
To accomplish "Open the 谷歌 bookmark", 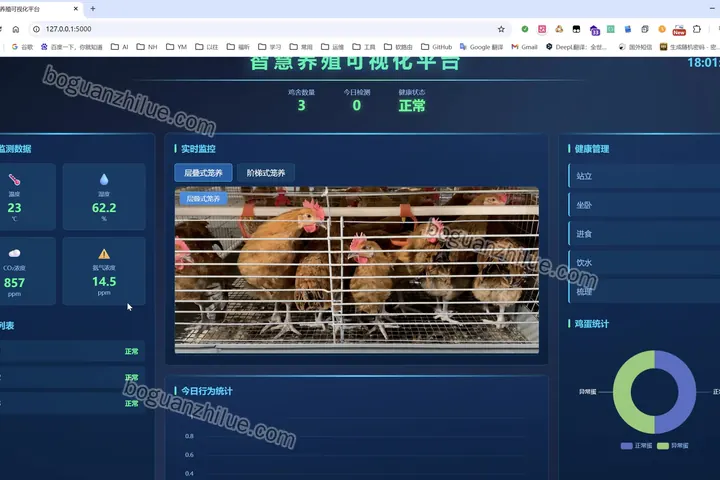I will [22, 47].
